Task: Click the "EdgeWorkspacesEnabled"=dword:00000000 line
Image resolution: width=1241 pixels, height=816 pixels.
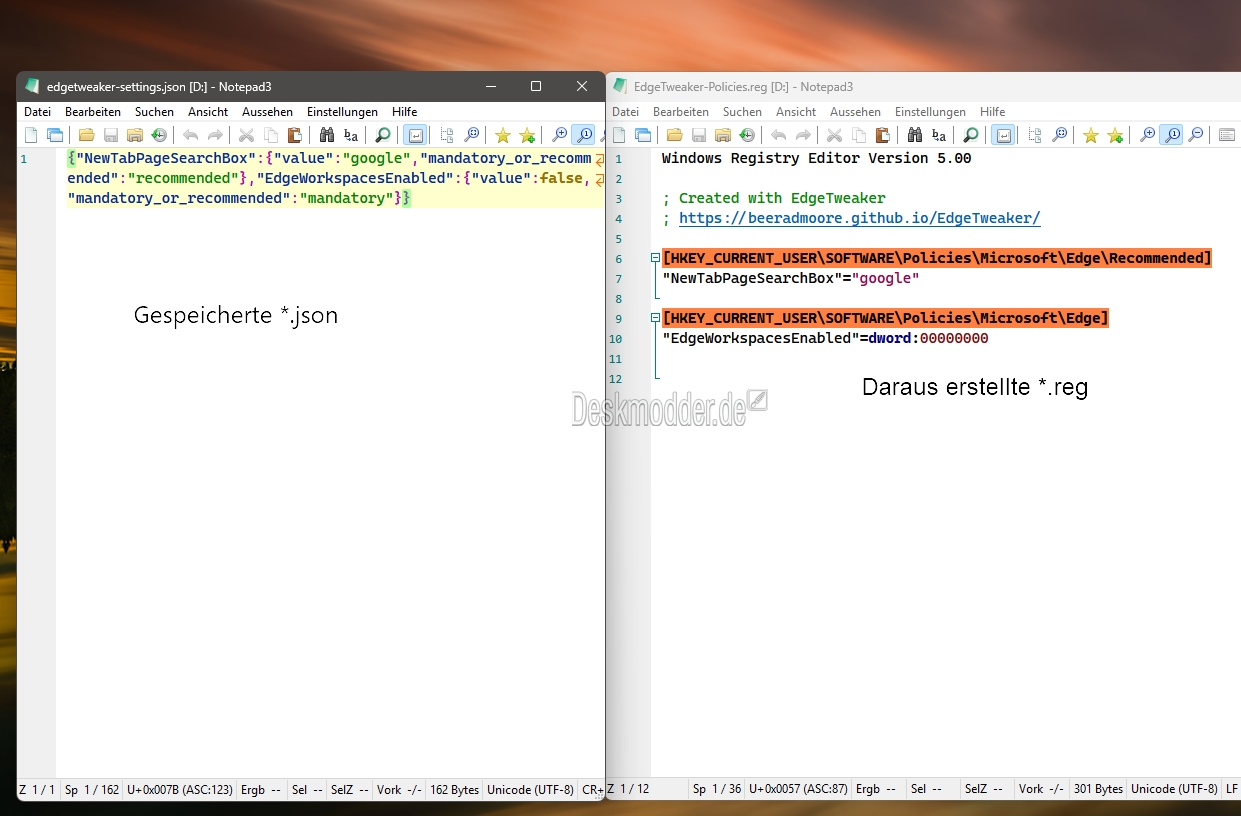Action: pos(825,338)
